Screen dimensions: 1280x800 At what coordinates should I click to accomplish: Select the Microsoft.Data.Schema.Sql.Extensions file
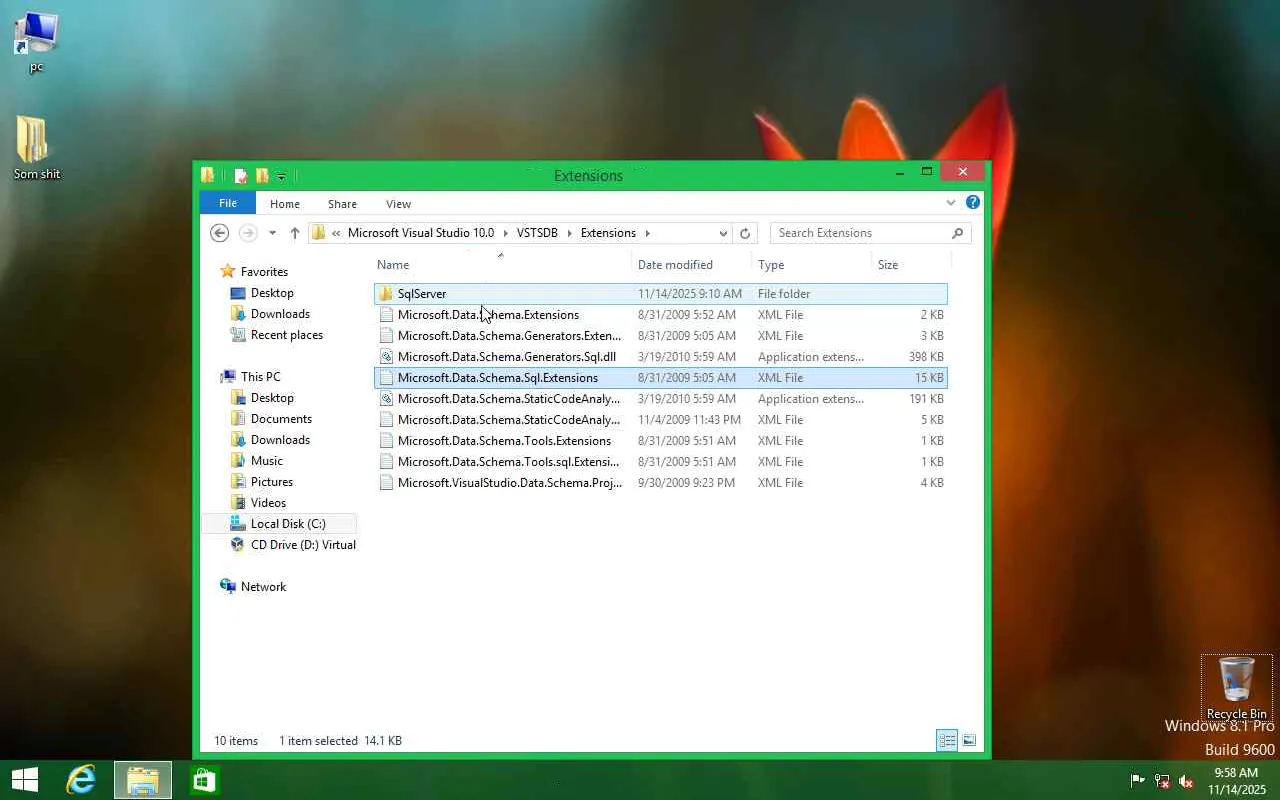(x=660, y=378)
